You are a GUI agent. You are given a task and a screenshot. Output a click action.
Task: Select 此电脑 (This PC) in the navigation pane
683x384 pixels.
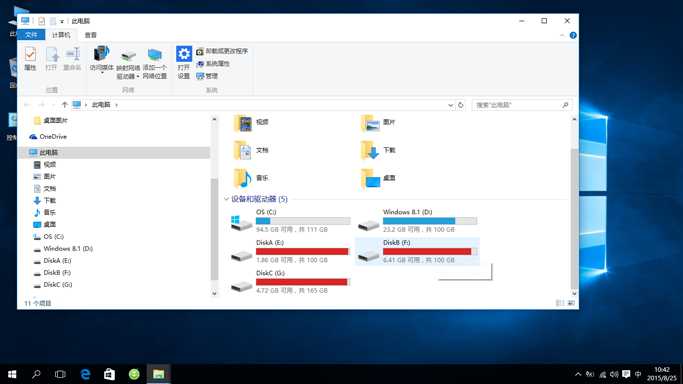click(114, 152)
